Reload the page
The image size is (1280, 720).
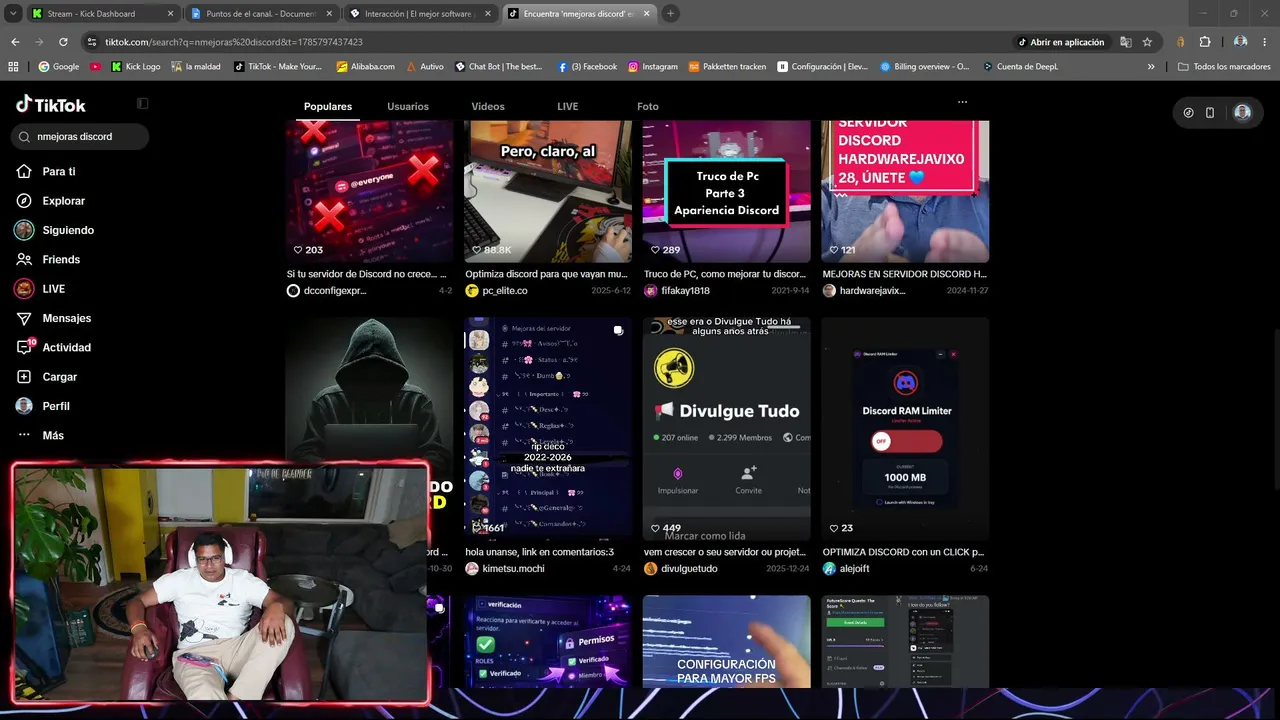point(63,42)
